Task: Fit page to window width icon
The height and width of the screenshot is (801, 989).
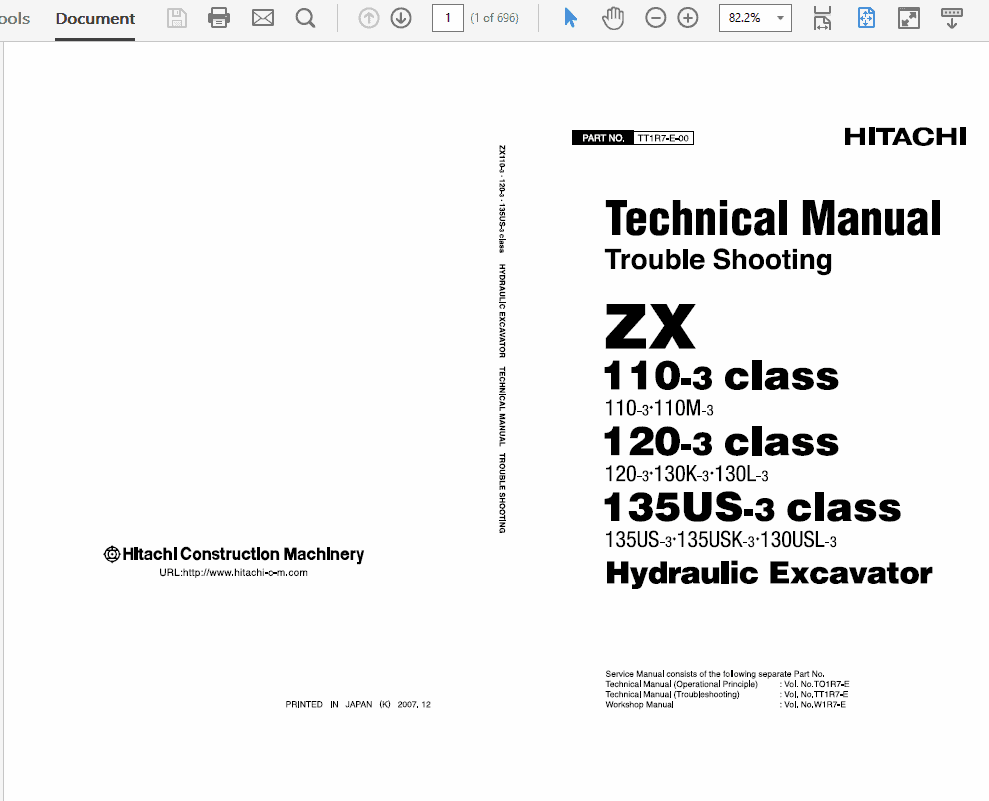Action: [822, 18]
